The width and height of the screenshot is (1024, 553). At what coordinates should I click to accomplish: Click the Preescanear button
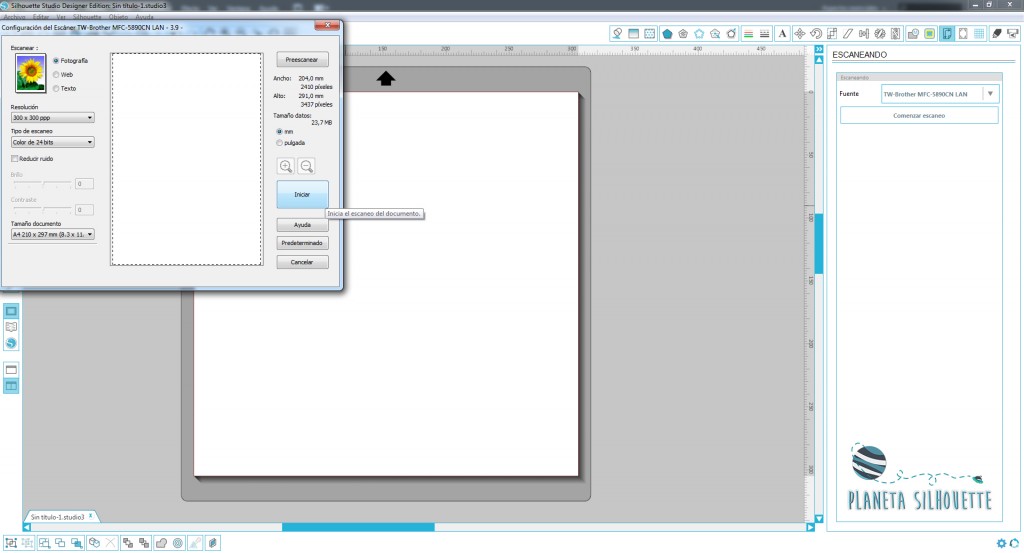point(302,59)
